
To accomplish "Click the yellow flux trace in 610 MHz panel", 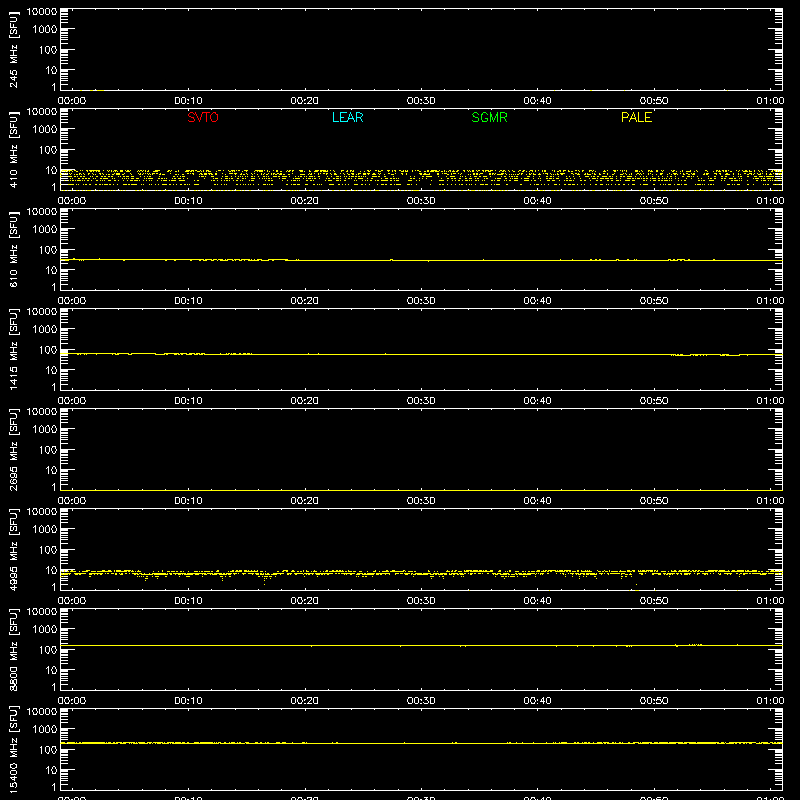I will point(421,260).
